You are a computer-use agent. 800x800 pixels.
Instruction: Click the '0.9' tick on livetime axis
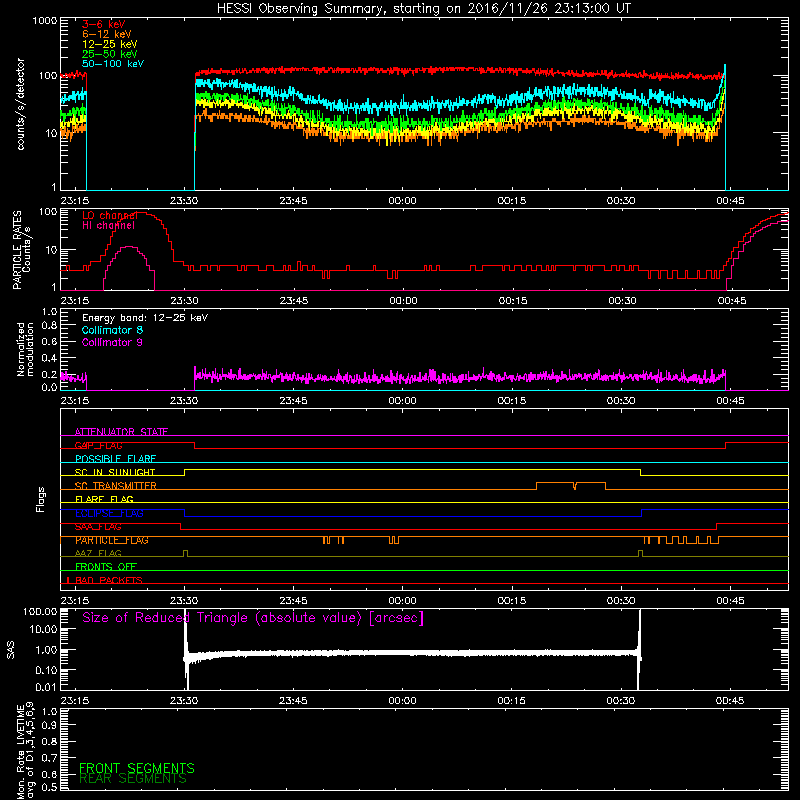[x=49, y=726]
